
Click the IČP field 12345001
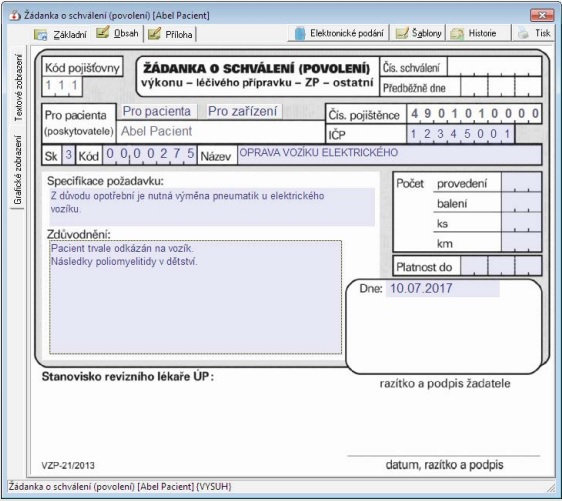pos(461,134)
